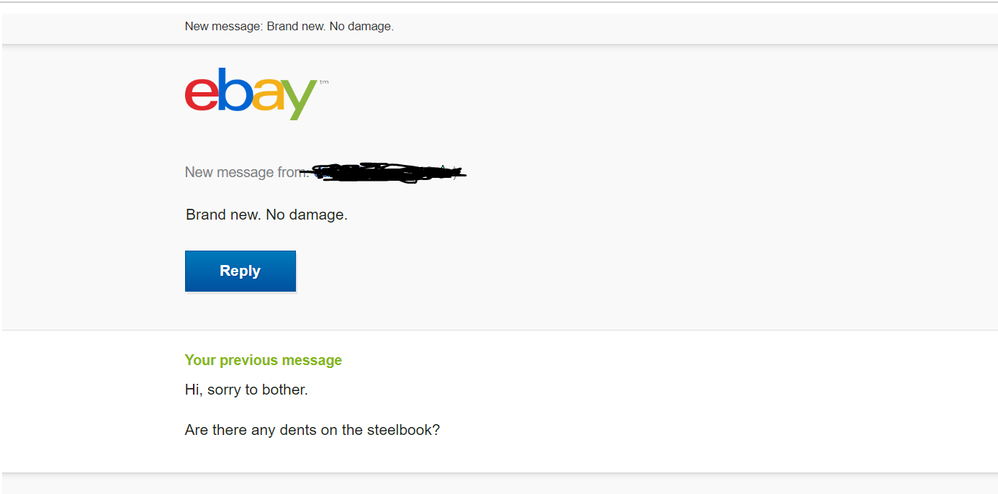Image resolution: width=998 pixels, height=494 pixels.
Task: Click the yellow letter a in logo
Action: click(x=267, y=95)
